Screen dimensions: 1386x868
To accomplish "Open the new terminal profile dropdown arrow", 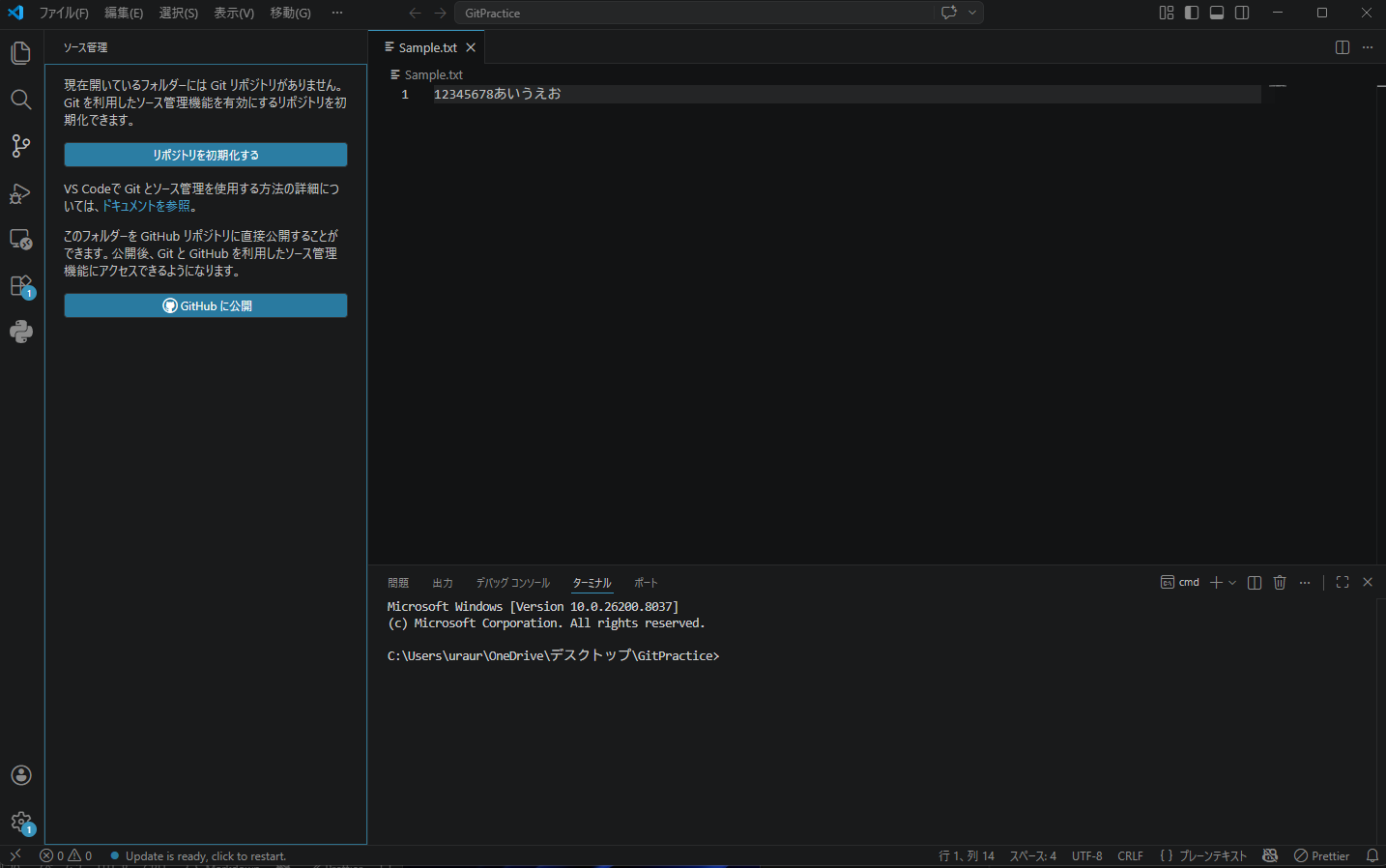I will click(1232, 583).
